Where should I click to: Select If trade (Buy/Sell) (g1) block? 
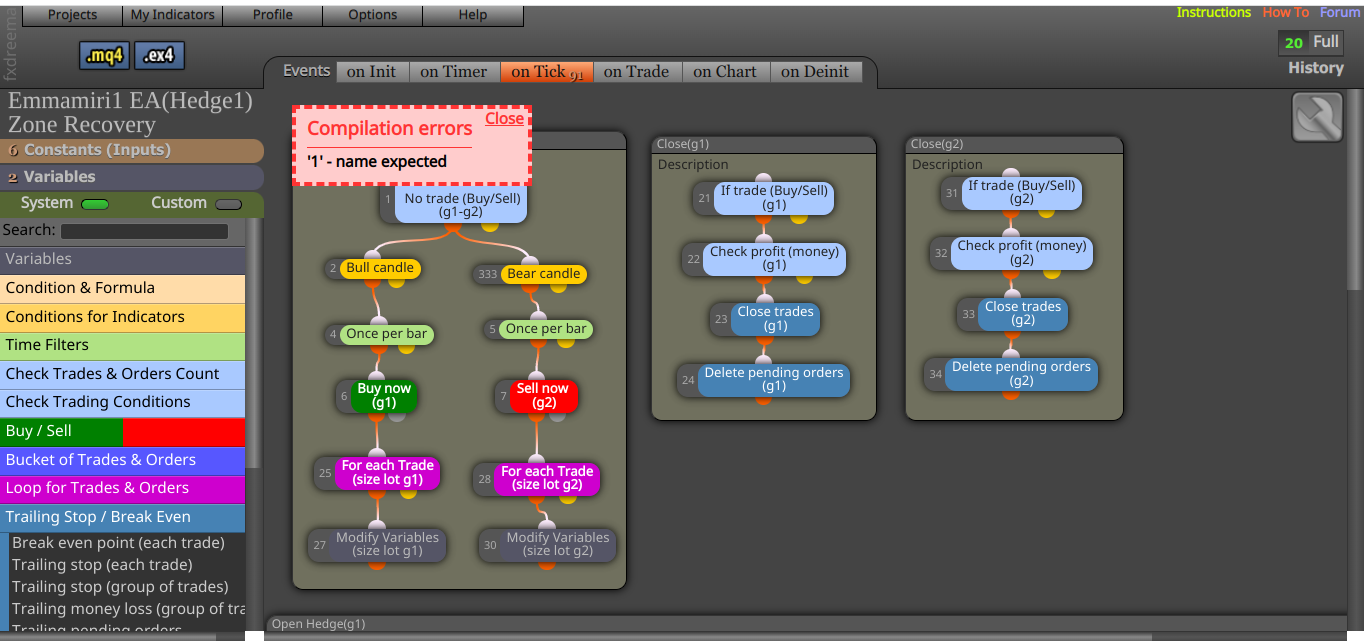775,198
